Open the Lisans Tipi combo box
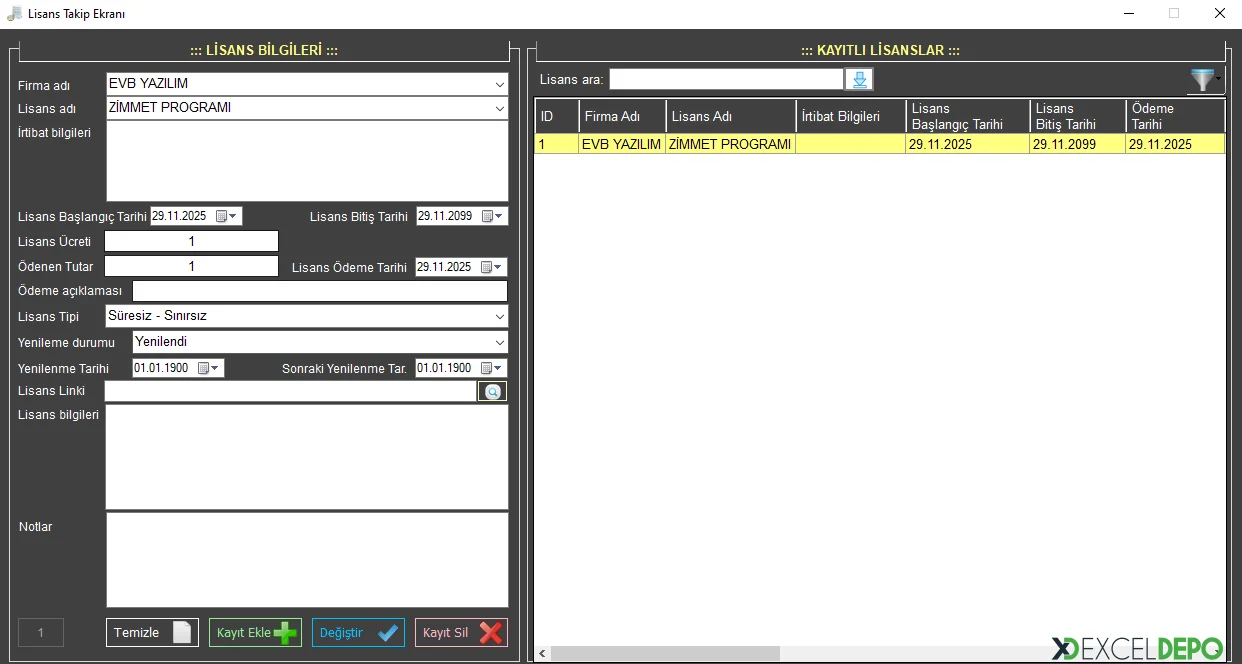Image resolution: width=1242 pixels, height=664 pixels. point(499,316)
